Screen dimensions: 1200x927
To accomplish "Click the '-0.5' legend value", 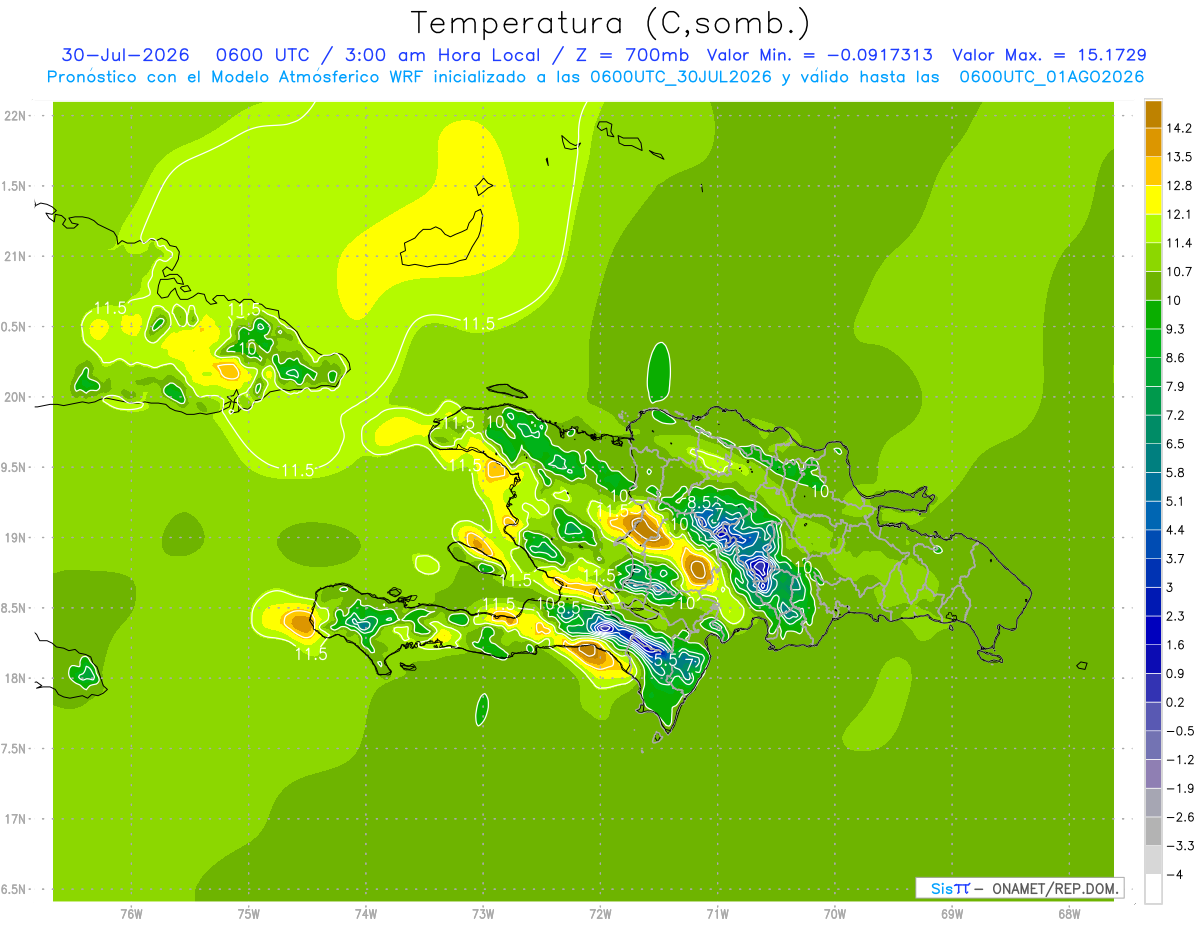I will (1180, 731).
